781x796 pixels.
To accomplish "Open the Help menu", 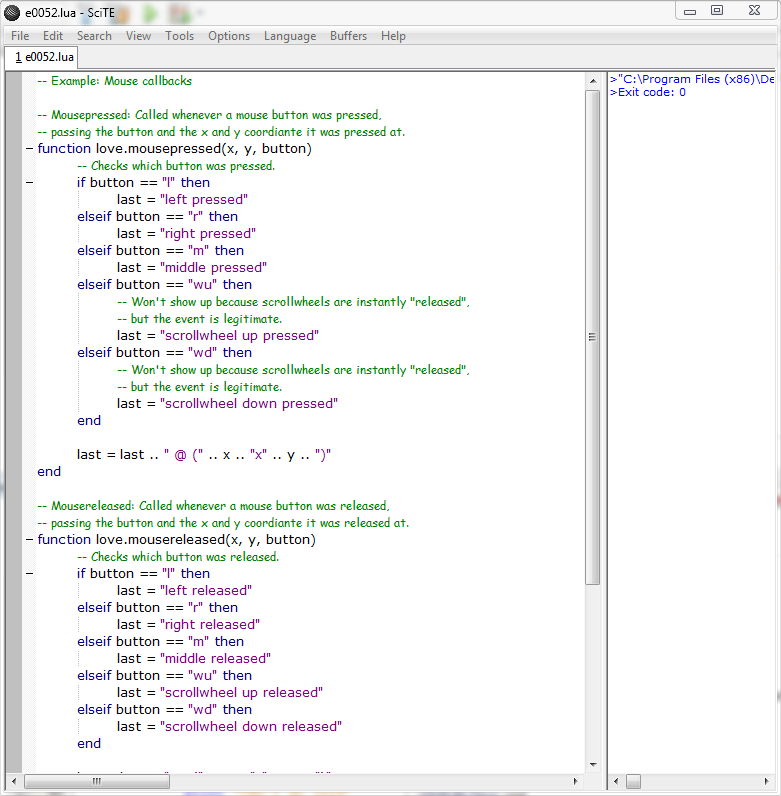I will click(x=394, y=36).
